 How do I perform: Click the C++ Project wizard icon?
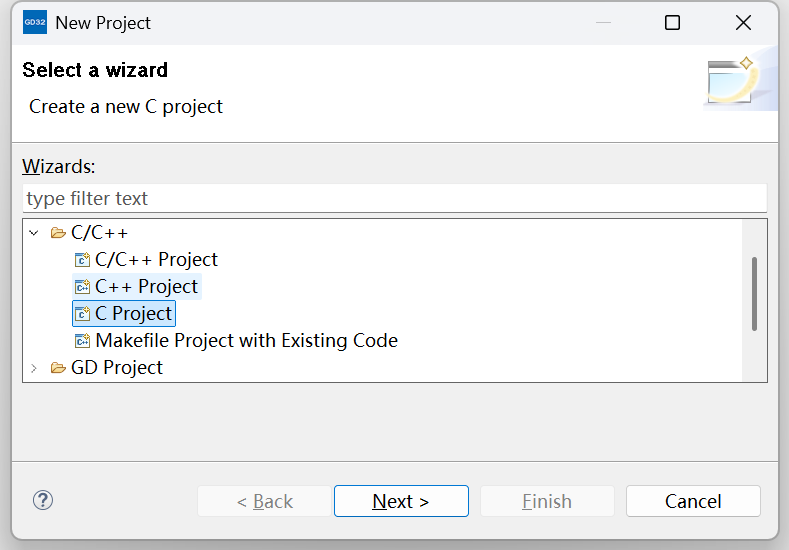point(82,287)
